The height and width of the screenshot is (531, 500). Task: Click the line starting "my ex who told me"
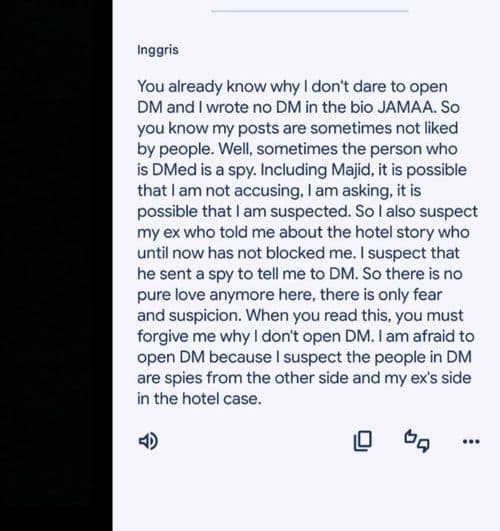coord(303,232)
